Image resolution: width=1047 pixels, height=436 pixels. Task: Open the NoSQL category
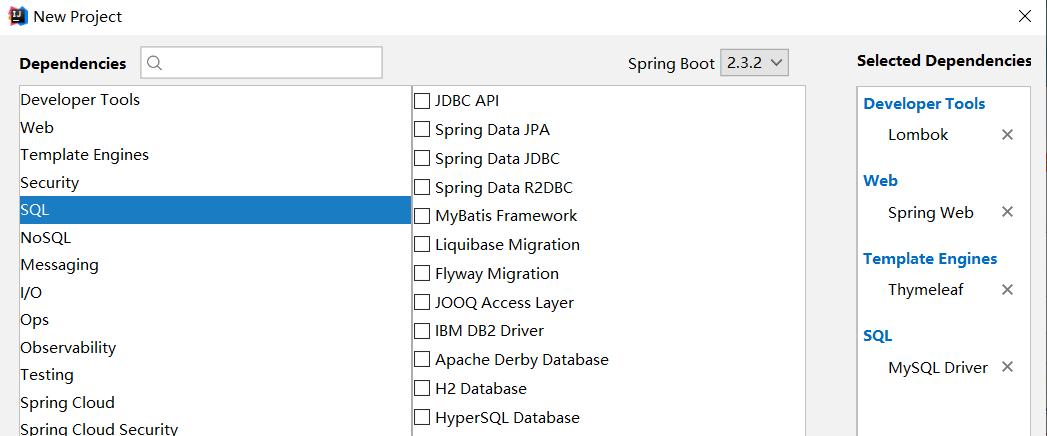[216, 237]
